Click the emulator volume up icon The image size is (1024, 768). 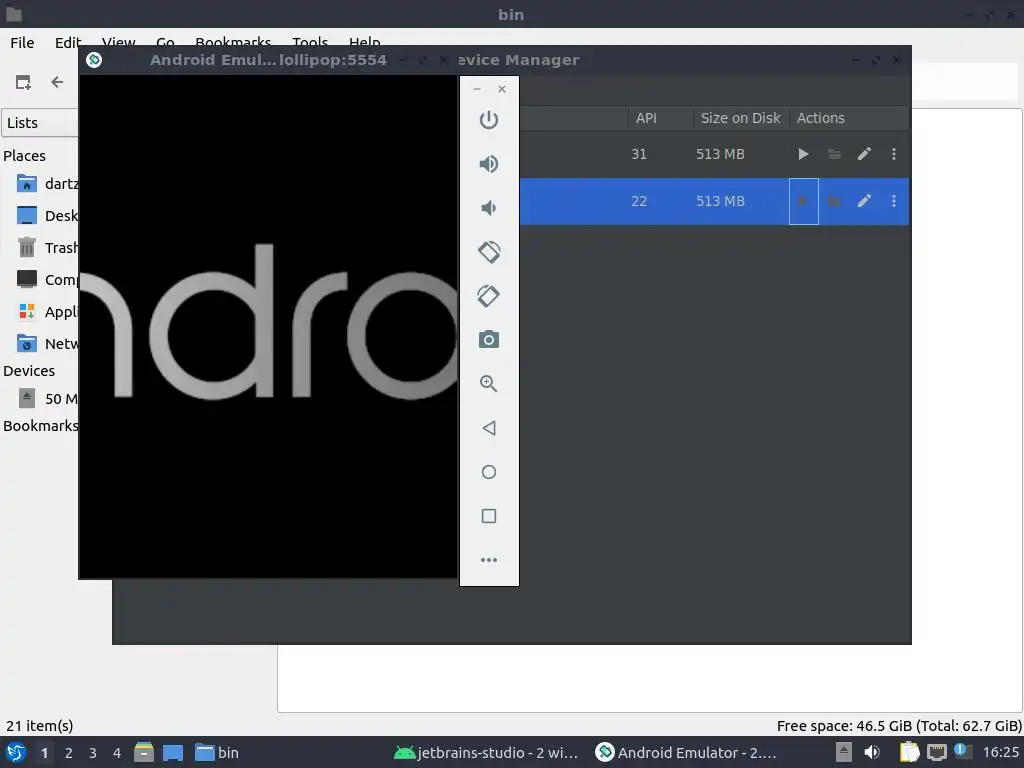[488, 163]
